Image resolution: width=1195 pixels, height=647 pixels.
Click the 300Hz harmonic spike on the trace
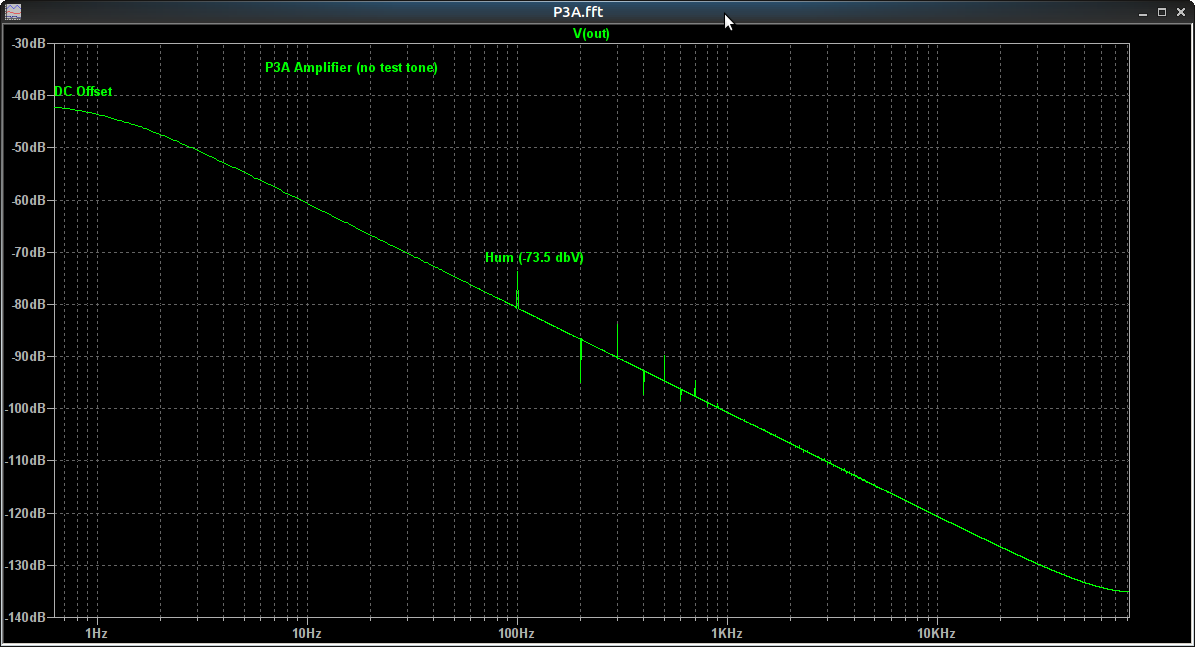click(x=617, y=340)
